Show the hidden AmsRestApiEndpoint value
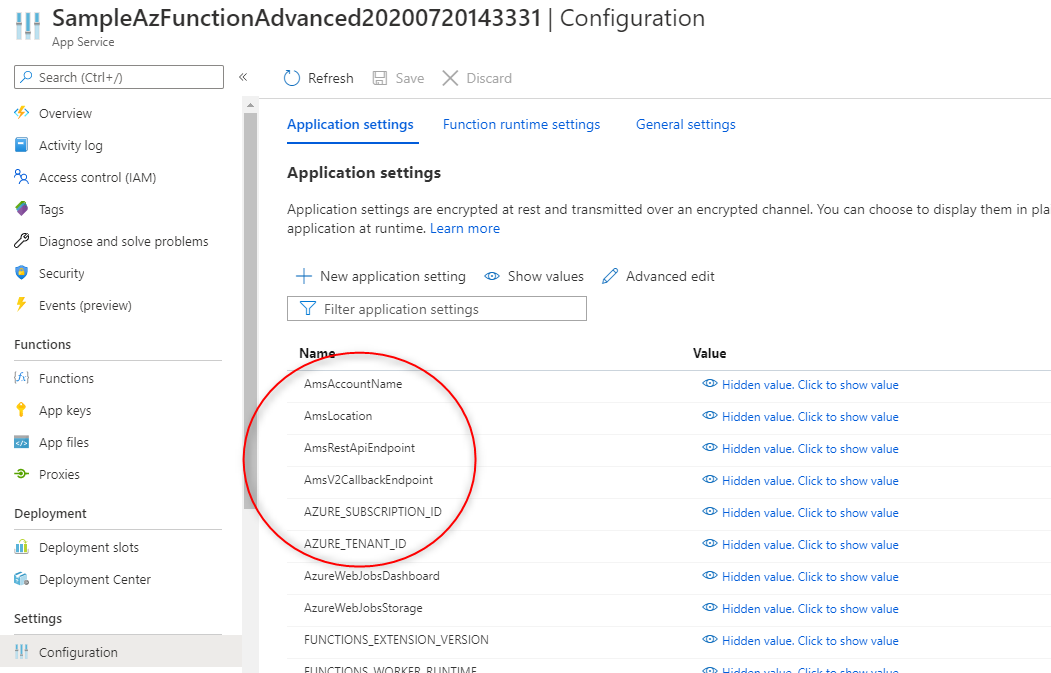Image resolution: width=1051 pixels, height=673 pixels. click(x=800, y=448)
